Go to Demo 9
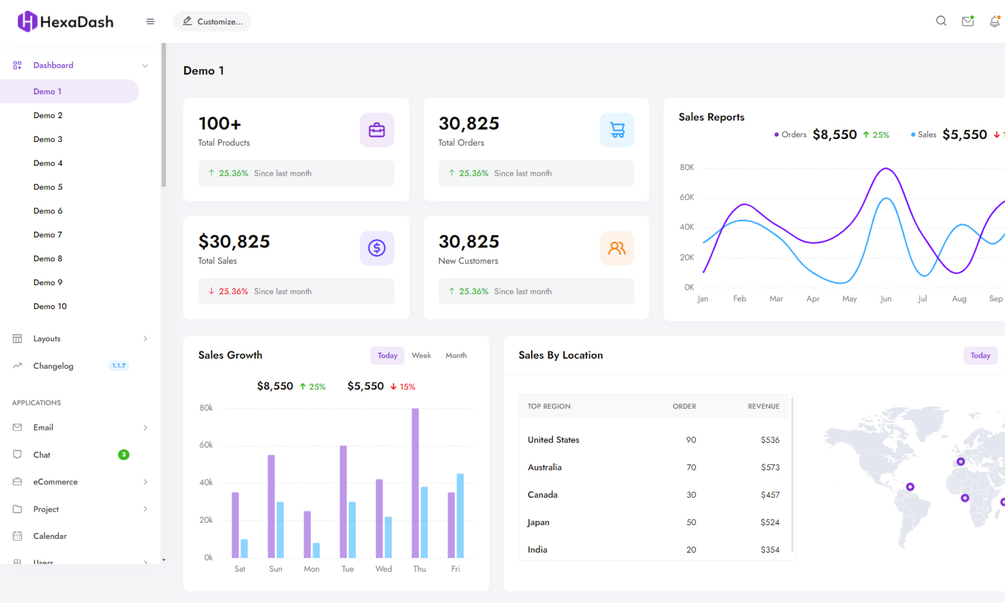This screenshot has width=1005, height=603. (x=48, y=283)
